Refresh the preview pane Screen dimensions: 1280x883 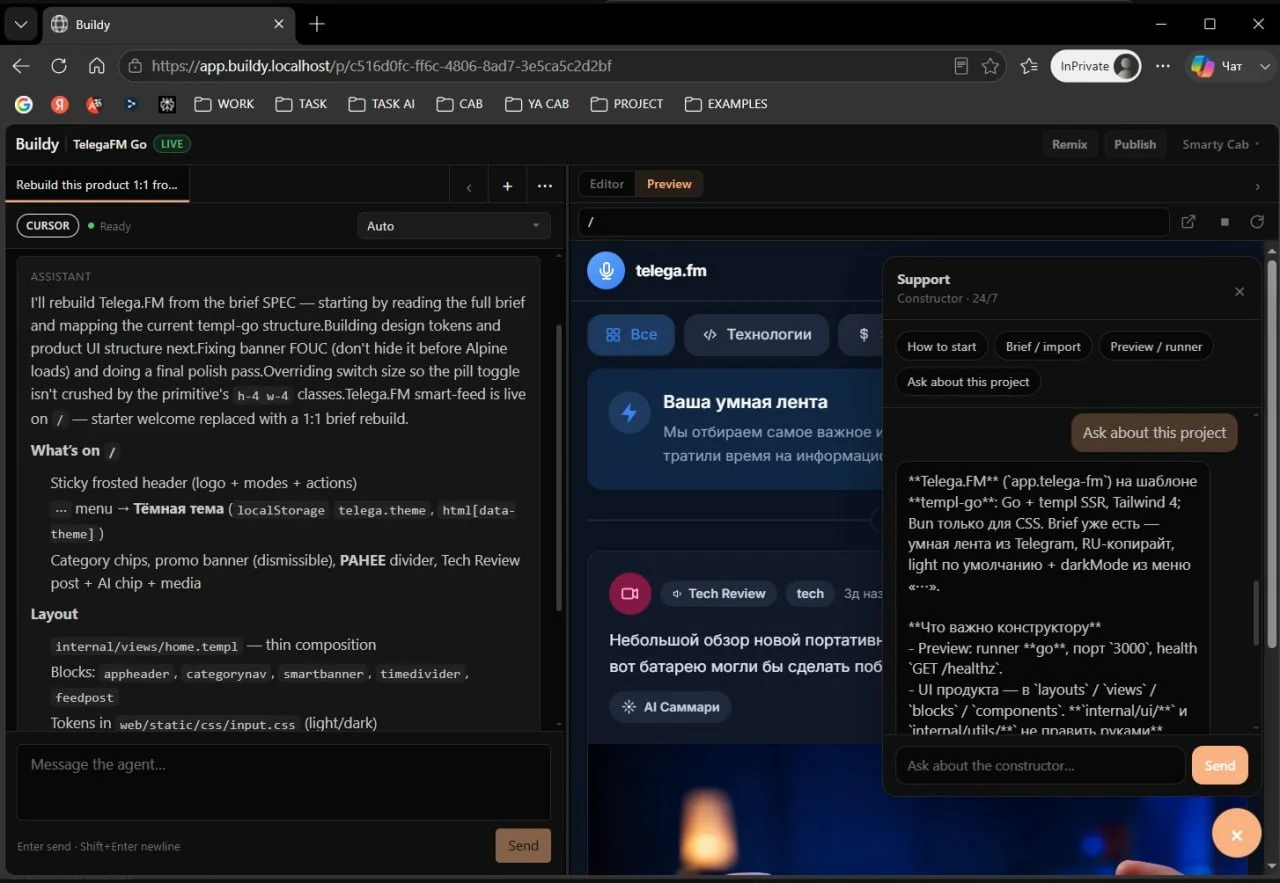point(1257,222)
